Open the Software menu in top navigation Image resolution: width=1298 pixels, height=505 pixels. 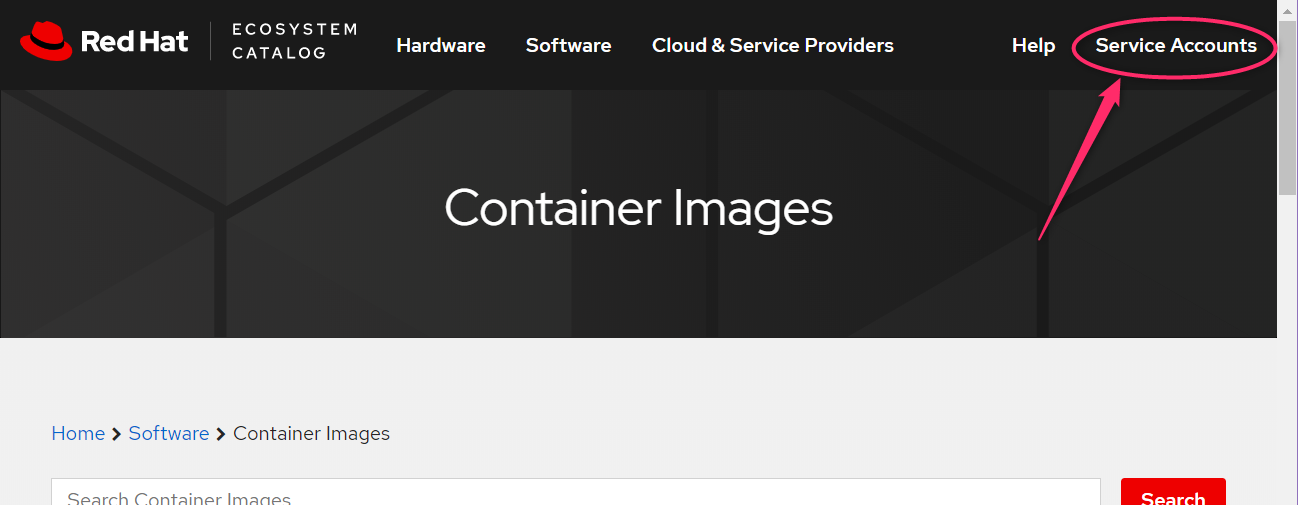568,45
